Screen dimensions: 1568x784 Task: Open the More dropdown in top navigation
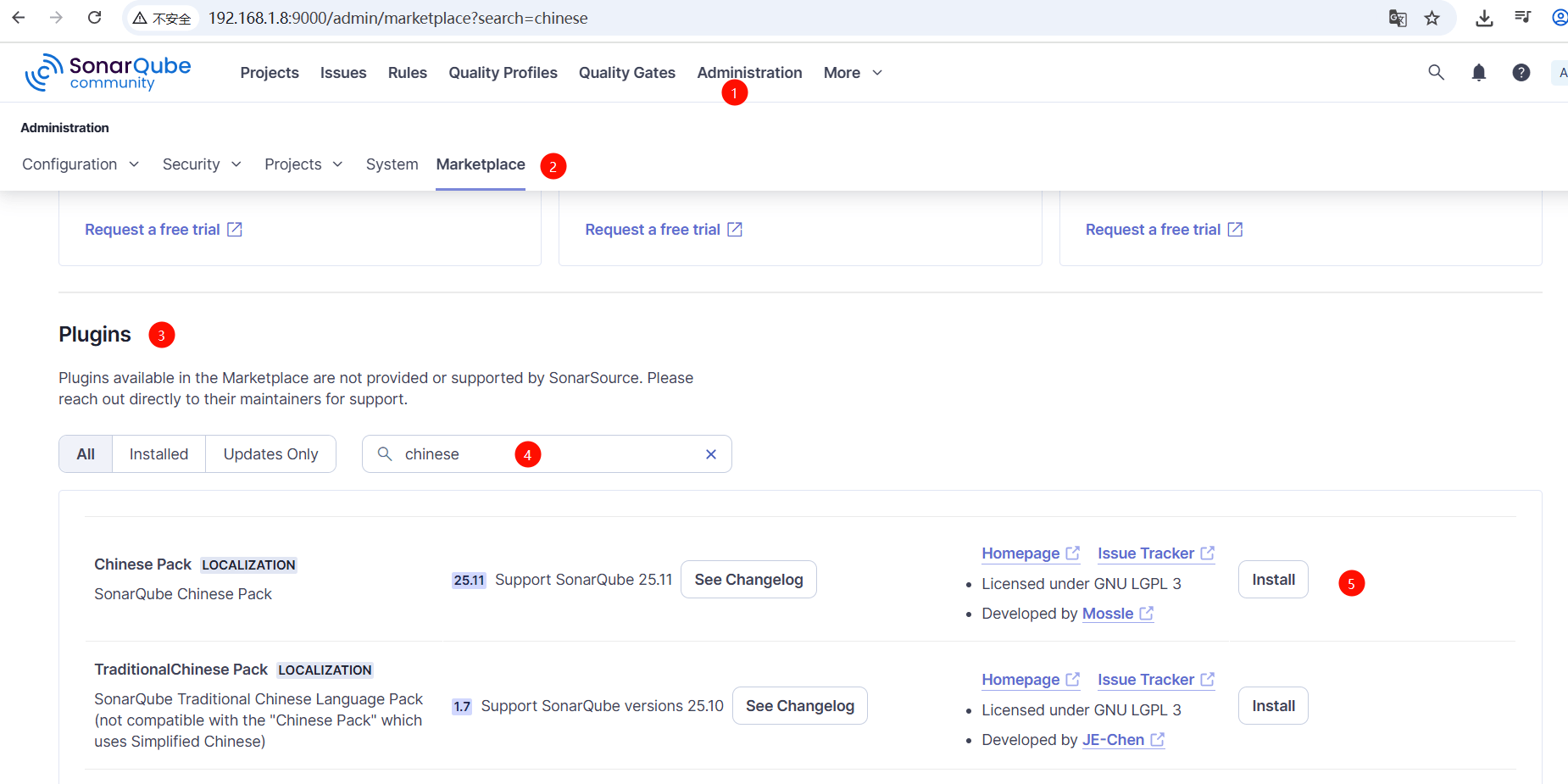point(853,73)
